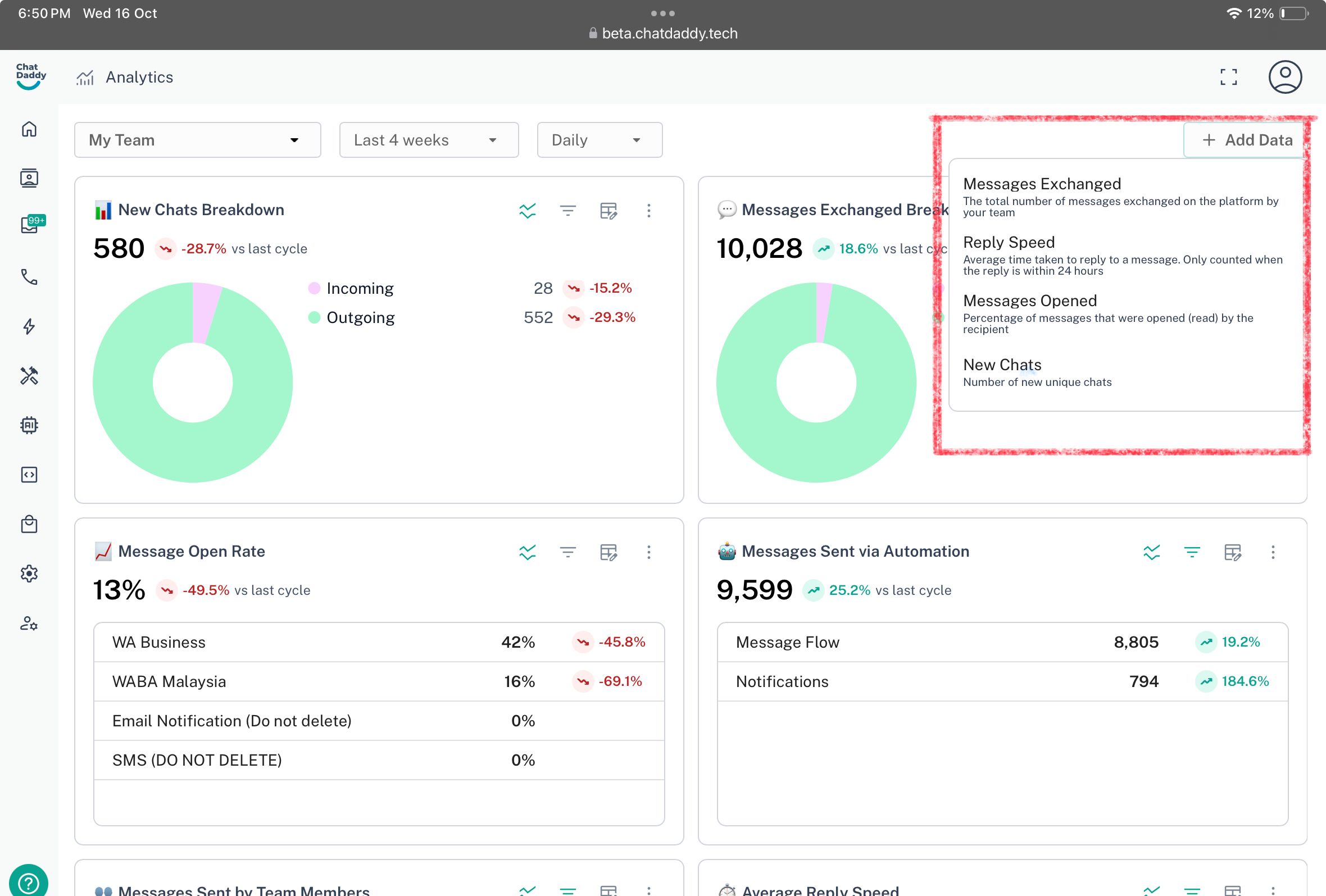Click the Add Data button
Image resolution: width=1326 pixels, height=896 pixels.
point(1245,140)
